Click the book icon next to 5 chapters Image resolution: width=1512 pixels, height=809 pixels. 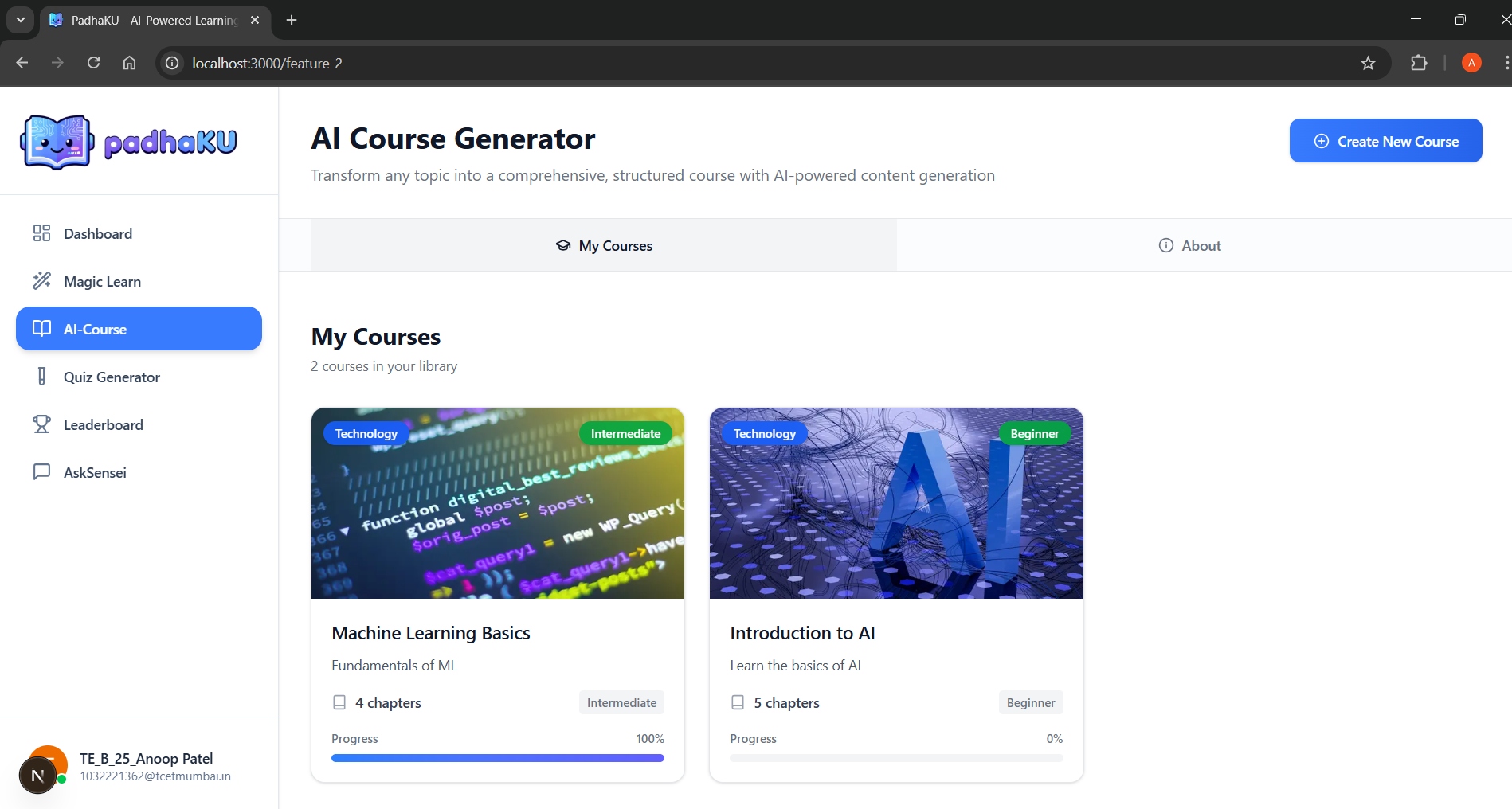(738, 702)
